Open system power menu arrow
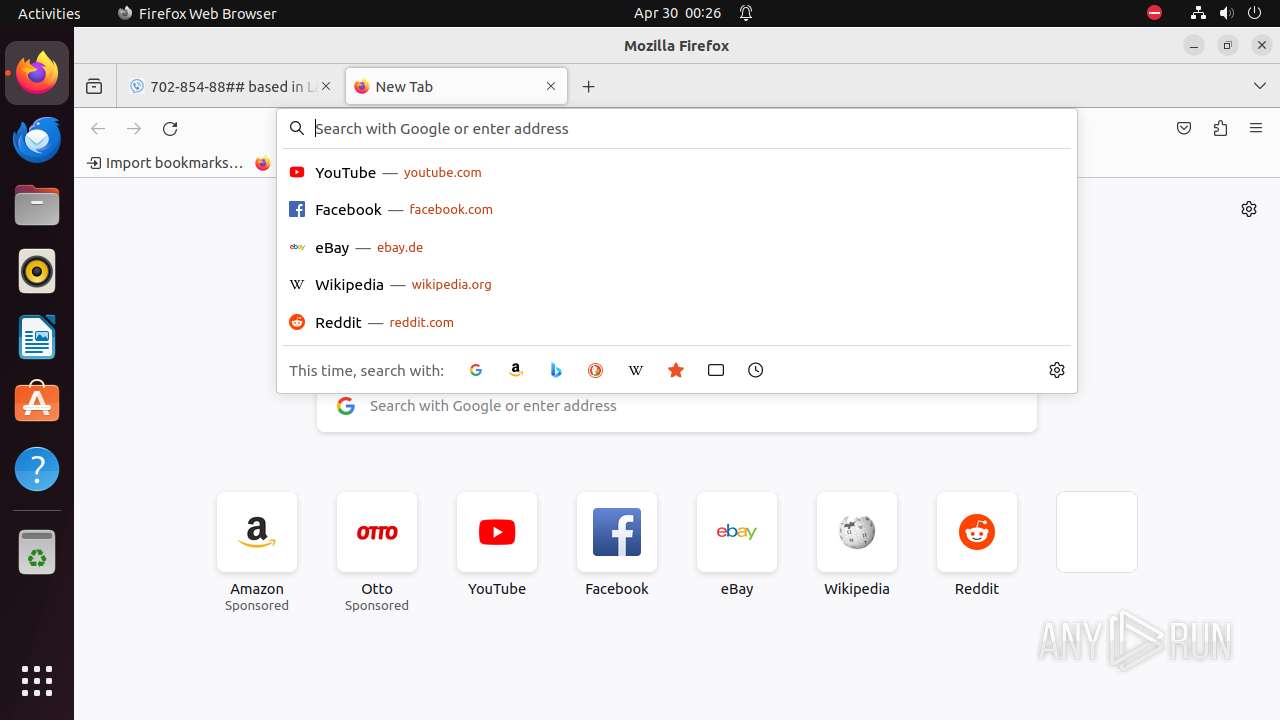 (1255, 13)
